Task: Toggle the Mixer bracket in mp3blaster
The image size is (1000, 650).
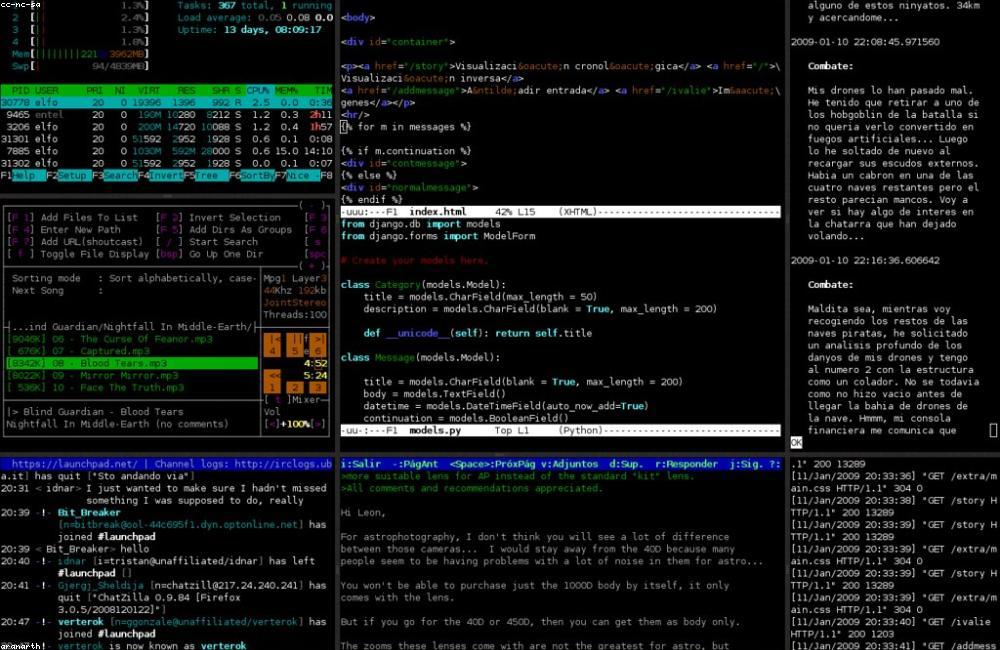Action: tap(276, 400)
